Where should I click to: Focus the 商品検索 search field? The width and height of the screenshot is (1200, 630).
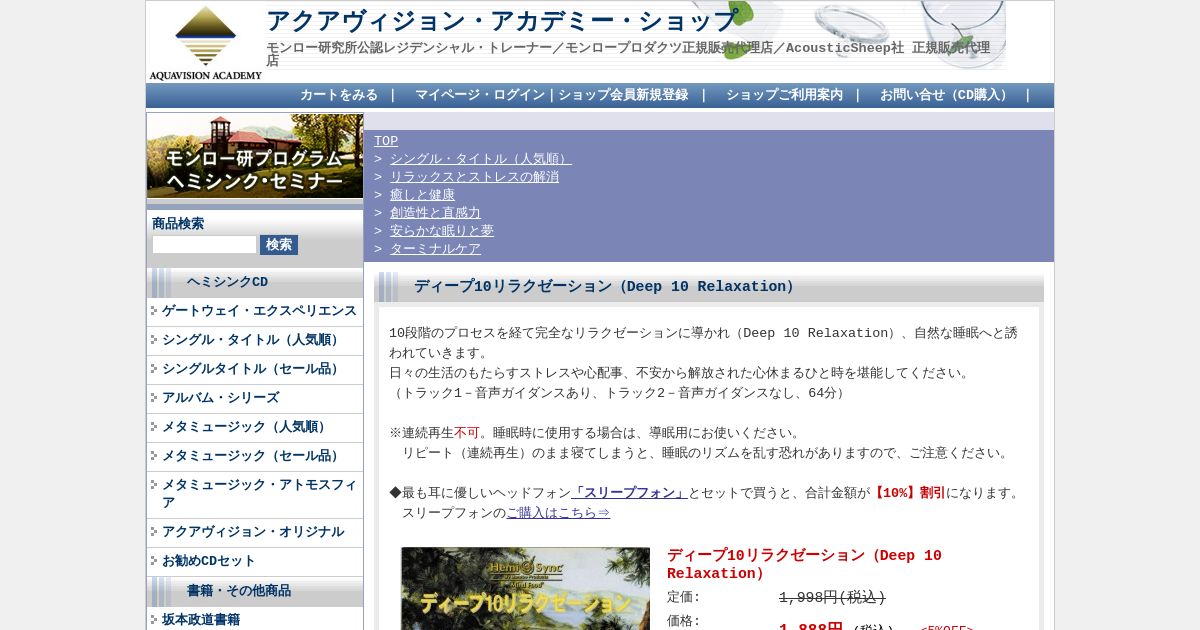point(204,244)
